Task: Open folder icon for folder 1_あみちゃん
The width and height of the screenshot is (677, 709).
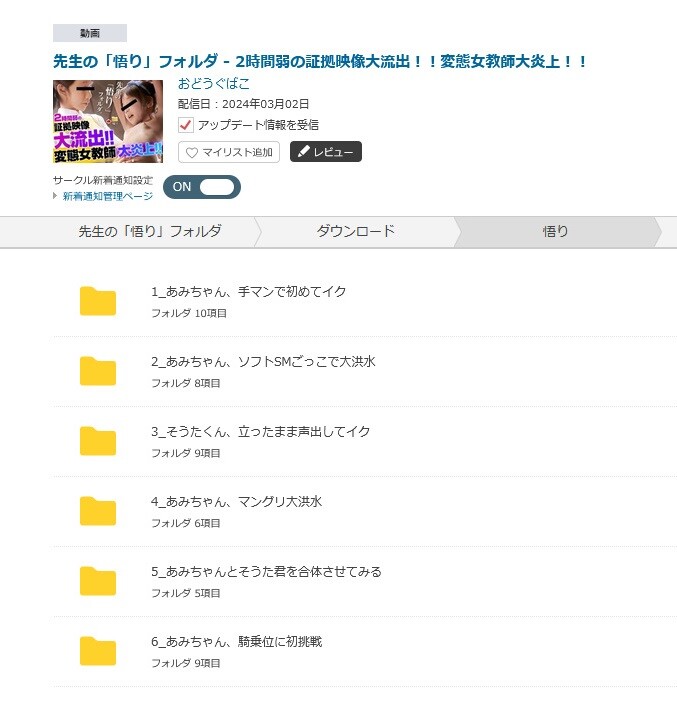Action: tap(98, 301)
